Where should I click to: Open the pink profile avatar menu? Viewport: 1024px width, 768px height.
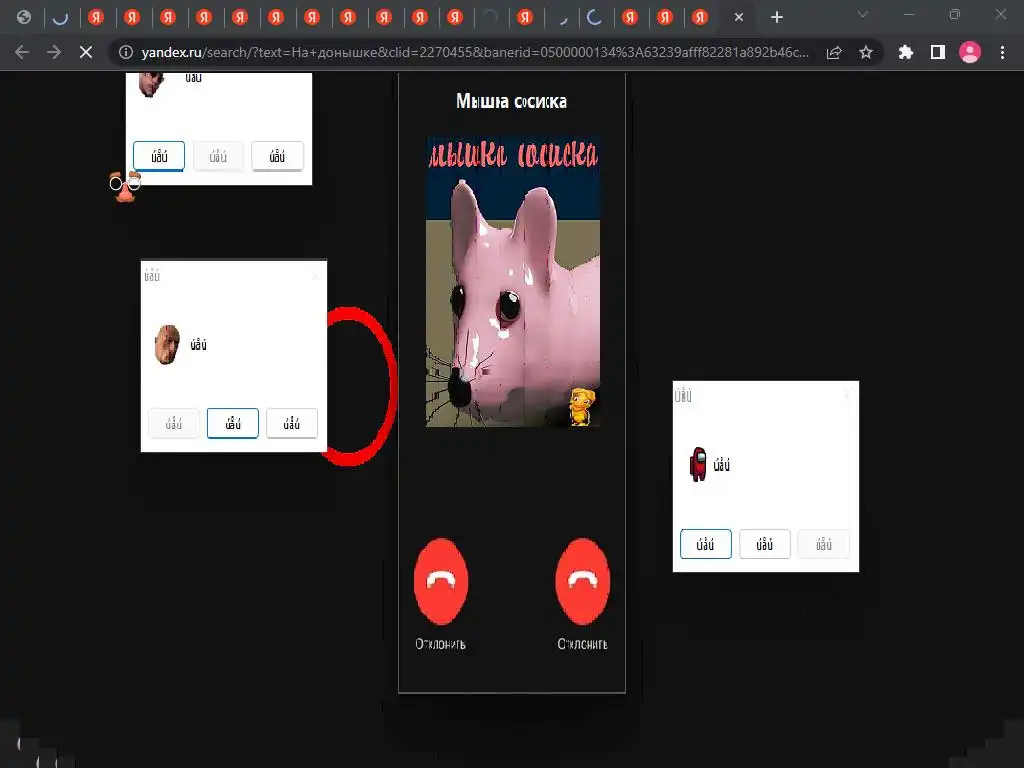(970, 52)
